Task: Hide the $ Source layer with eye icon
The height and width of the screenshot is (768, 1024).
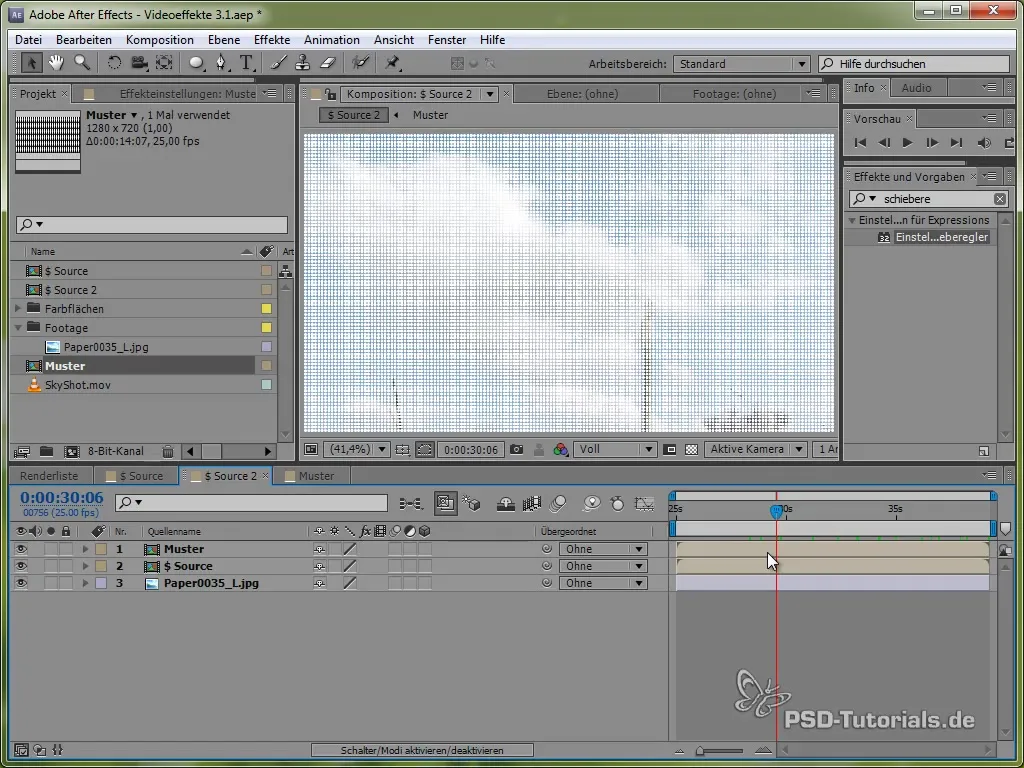Action: coord(21,566)
